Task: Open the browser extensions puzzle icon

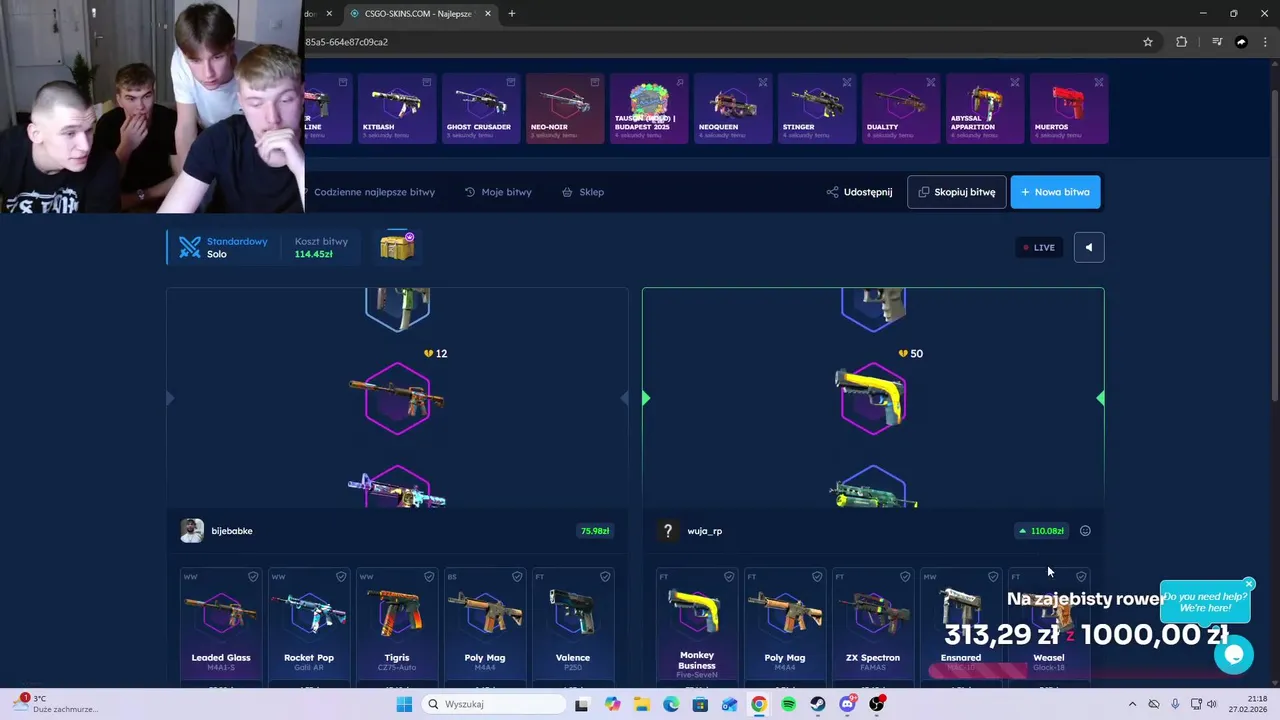Action: pyautogui.click(x=1182, y=42)
